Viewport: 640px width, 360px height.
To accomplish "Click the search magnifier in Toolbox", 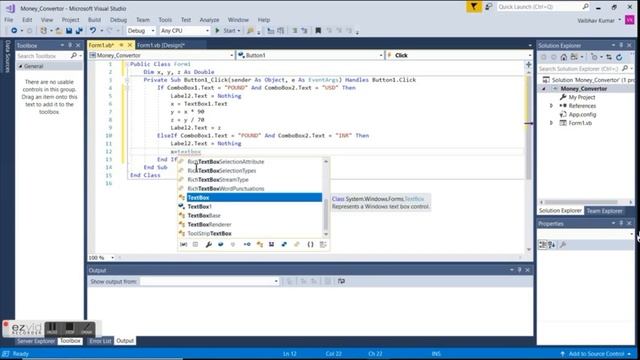I will coord(73,56).
